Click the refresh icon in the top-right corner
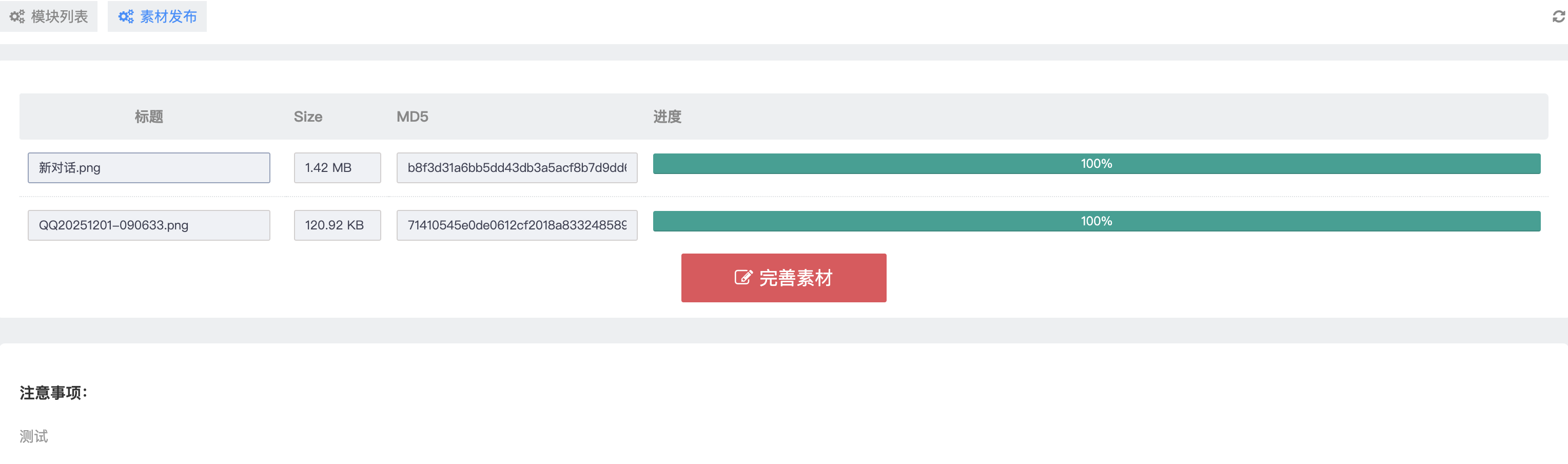Screen dimensions: 1568x464 pos(1558,17)
